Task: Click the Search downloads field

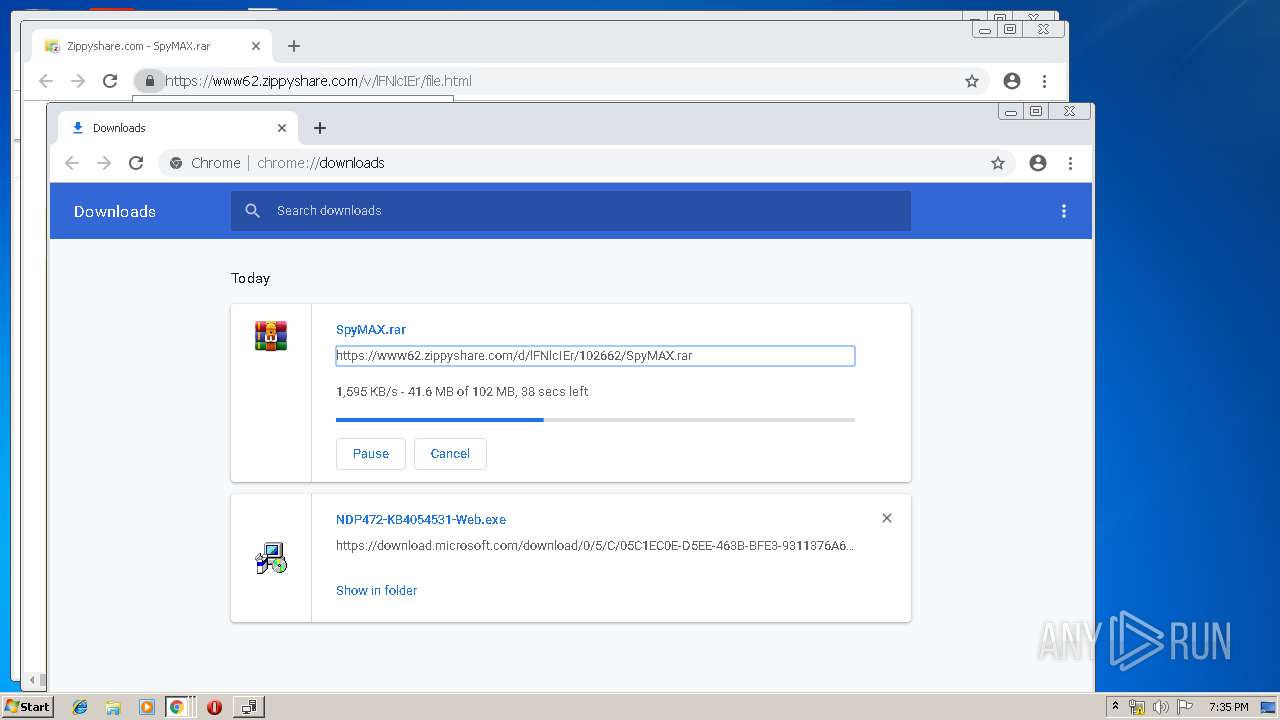Action: pos(571,211)
